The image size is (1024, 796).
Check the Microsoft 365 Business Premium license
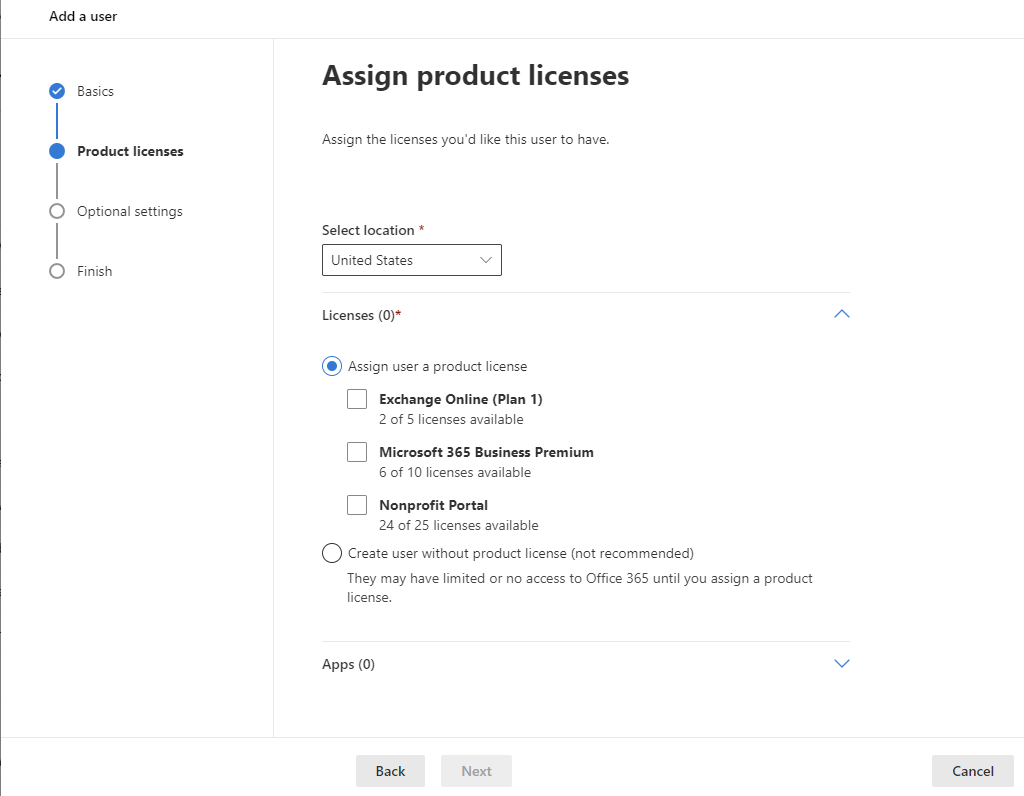coord(357,452)
